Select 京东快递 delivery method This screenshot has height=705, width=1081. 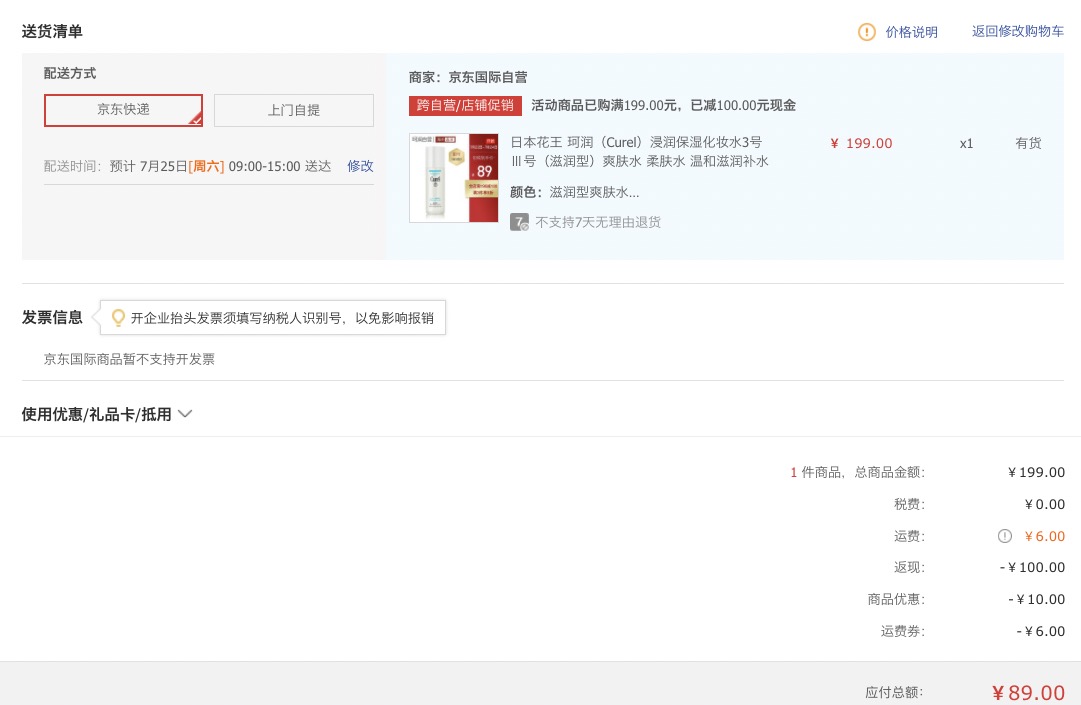[x=123, y=110]
